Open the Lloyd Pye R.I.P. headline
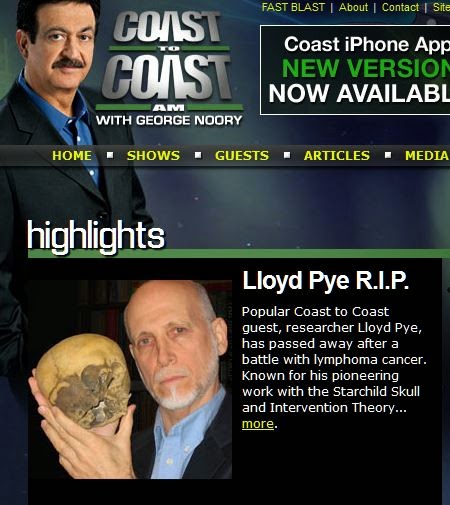 [325, 281]
